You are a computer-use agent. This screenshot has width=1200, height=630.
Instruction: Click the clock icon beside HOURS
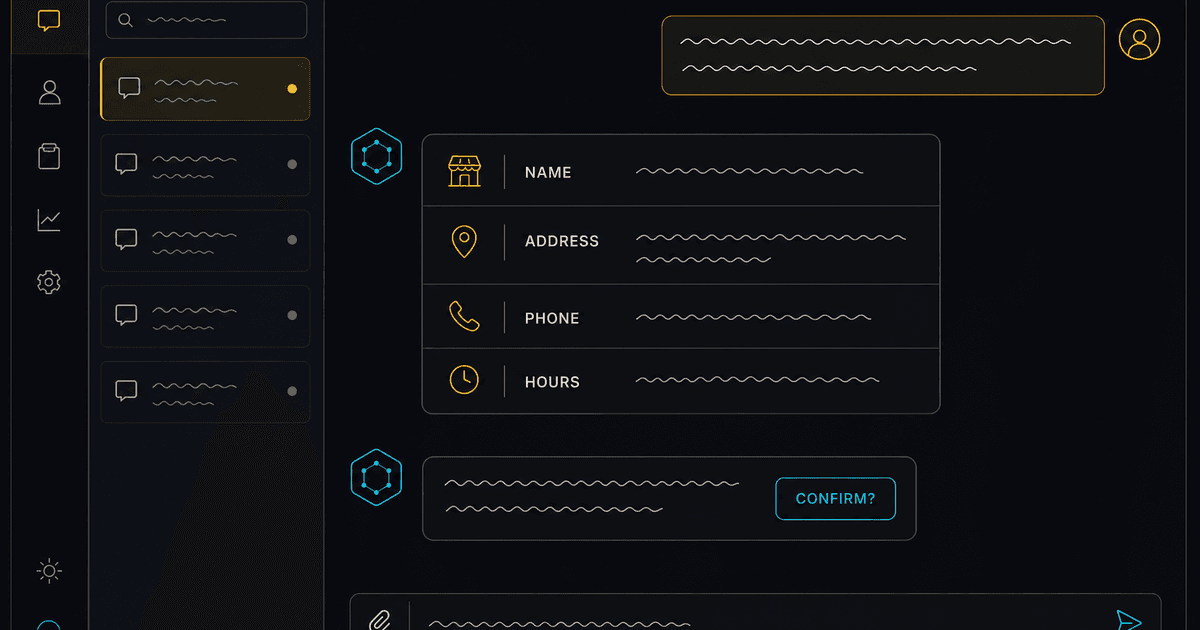click(464, 380)
